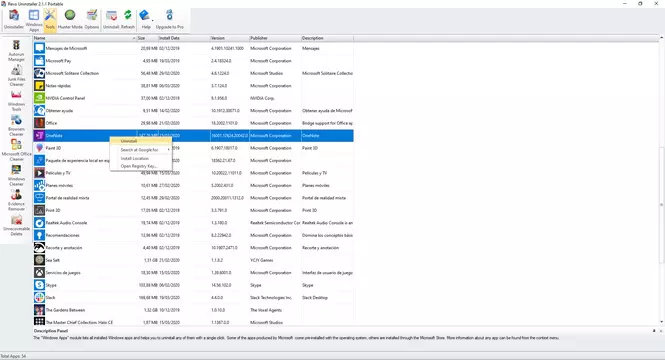The width and height of the screenshot is (665, 360).
Task: Select the Microsoft Solitaire Collection icon
Action: 39,73
